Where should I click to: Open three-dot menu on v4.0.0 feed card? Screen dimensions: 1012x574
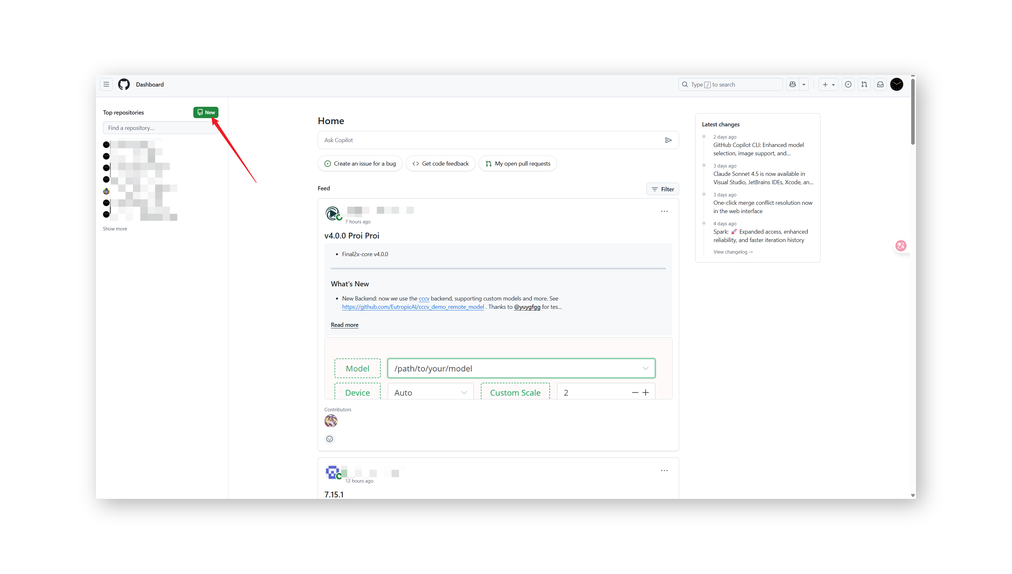[664, 212]
